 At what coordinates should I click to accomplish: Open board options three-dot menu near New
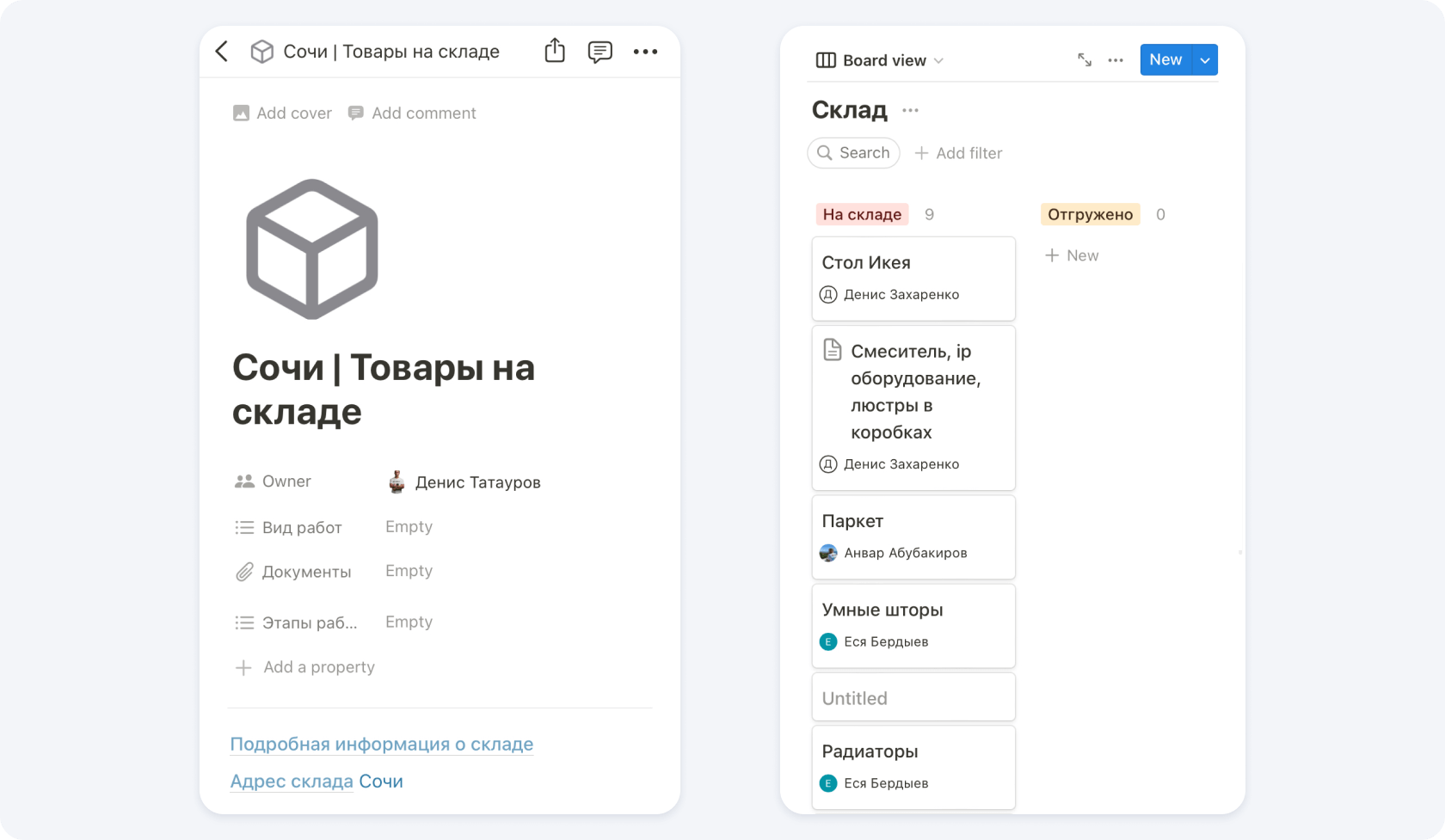pyautogui.click(x=1116, y=60)
